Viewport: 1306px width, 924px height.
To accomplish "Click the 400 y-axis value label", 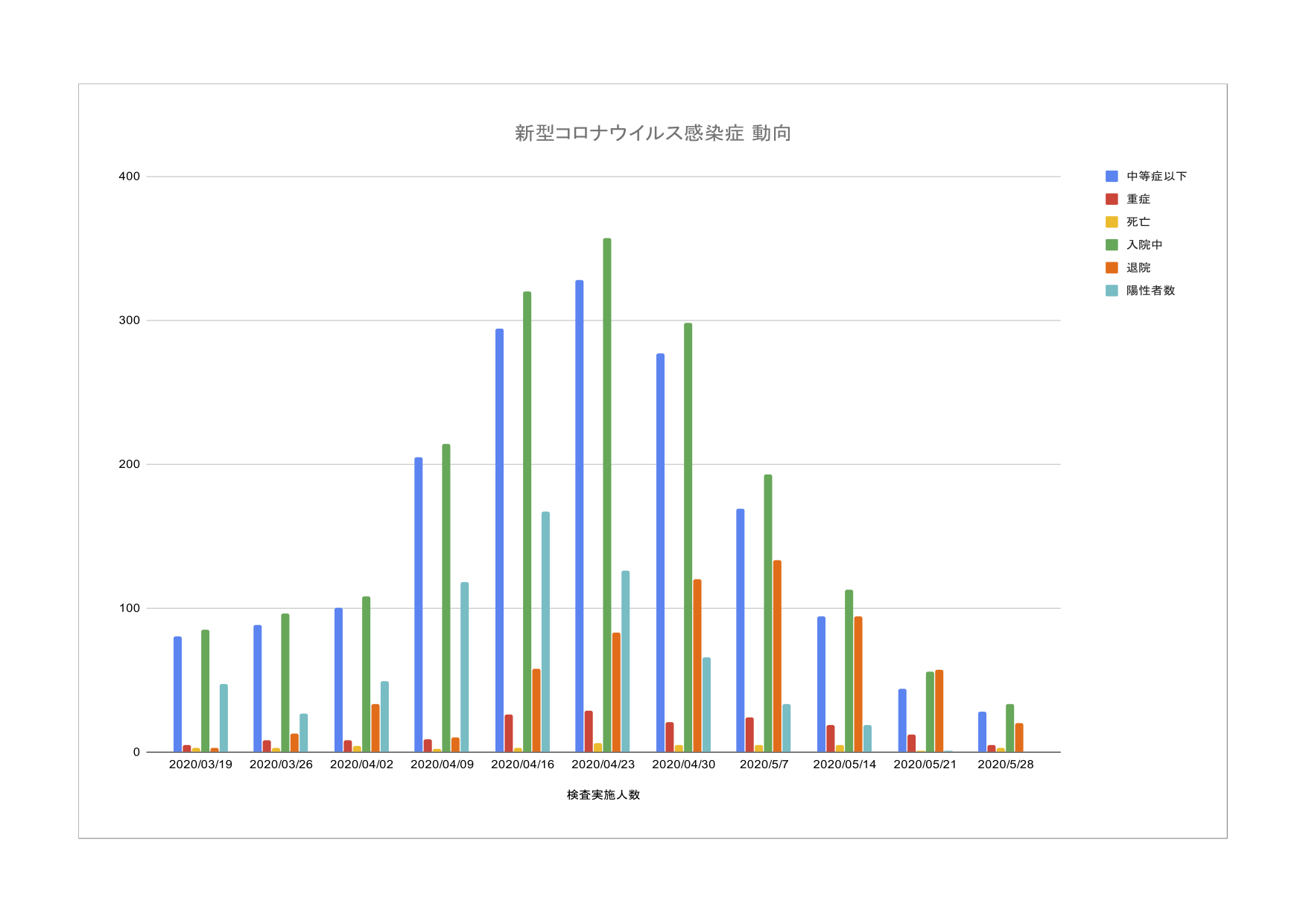I will point(129,177).
